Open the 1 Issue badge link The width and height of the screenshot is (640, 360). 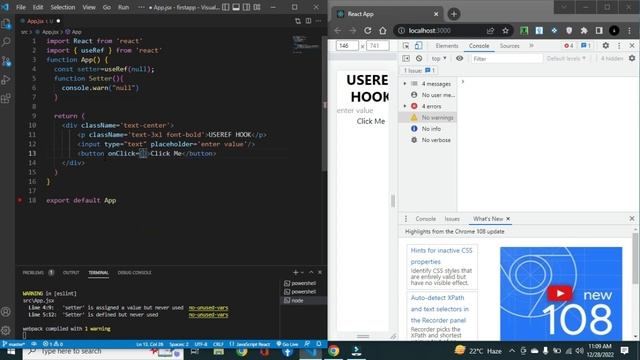(419, 71)
